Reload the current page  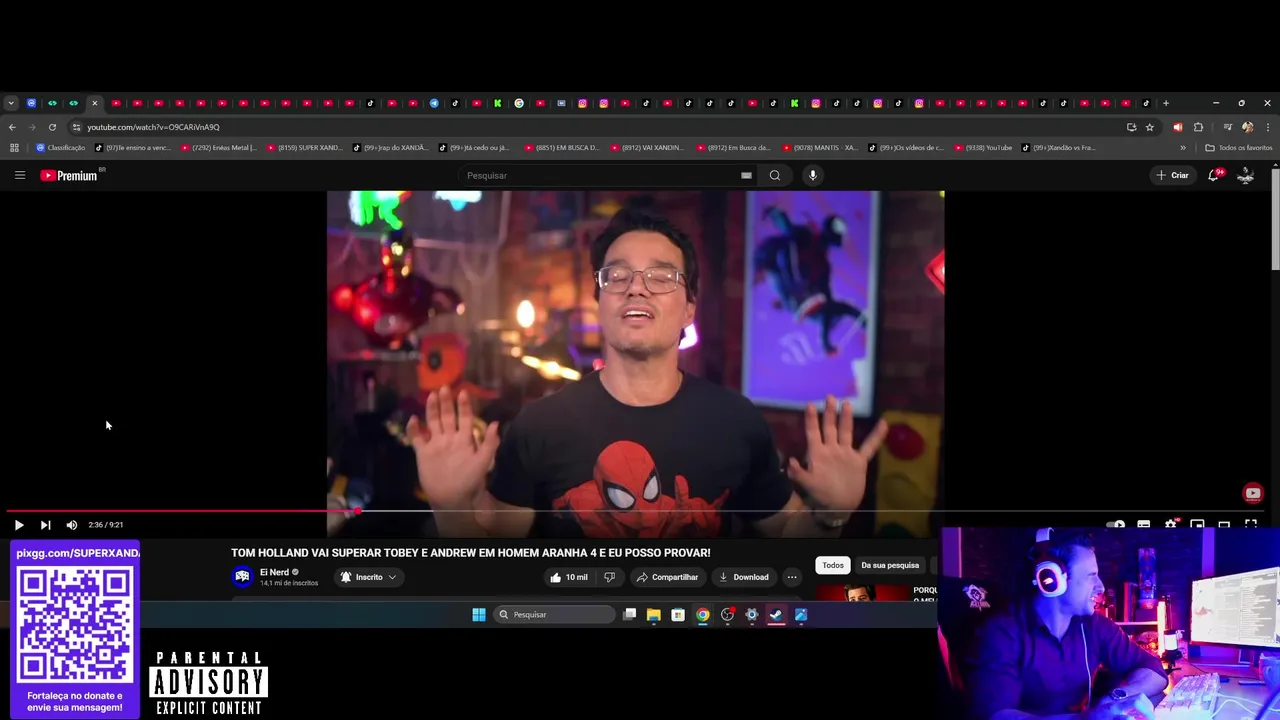point(52,127)
